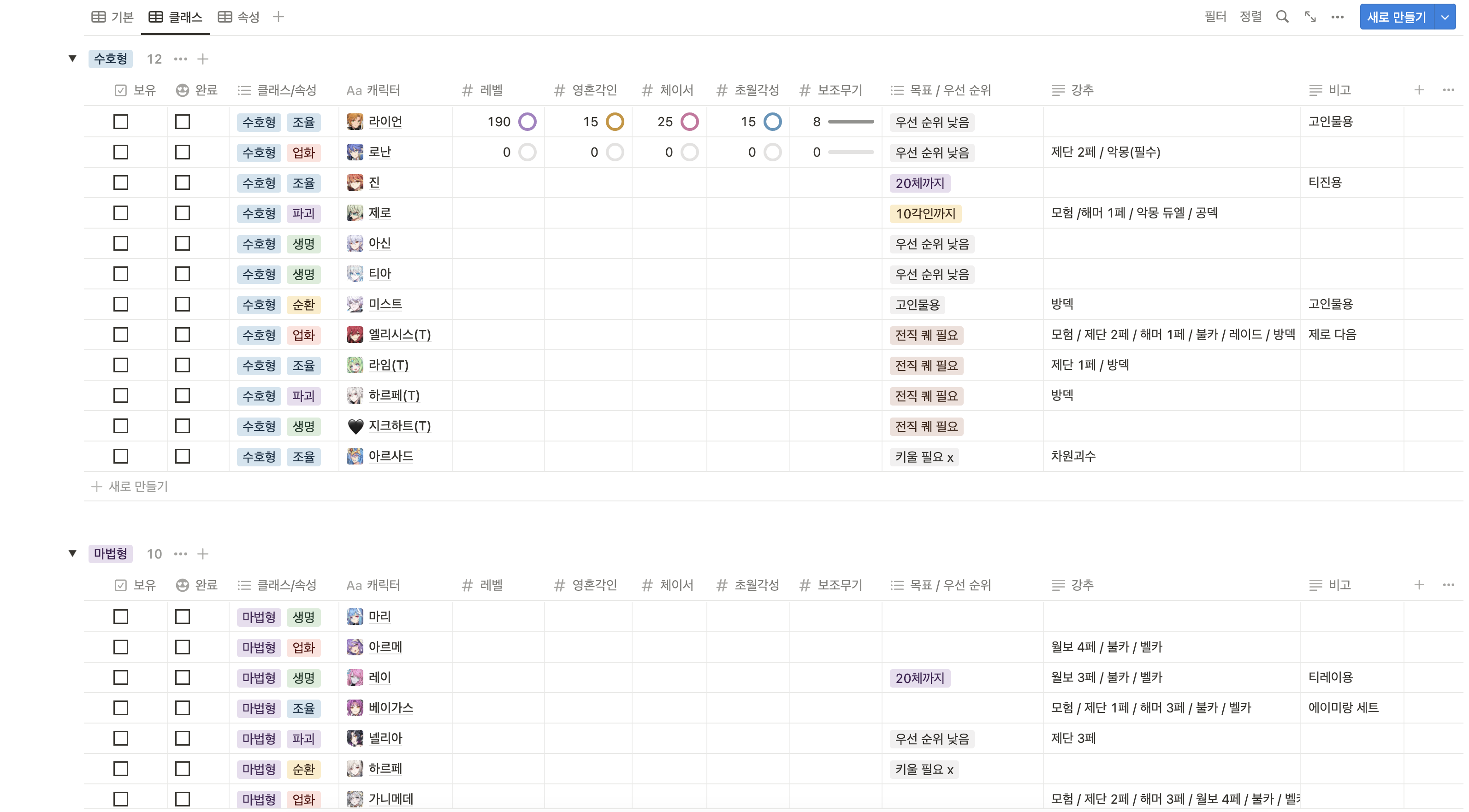Add a new view with plus icon

click(278, 17)
